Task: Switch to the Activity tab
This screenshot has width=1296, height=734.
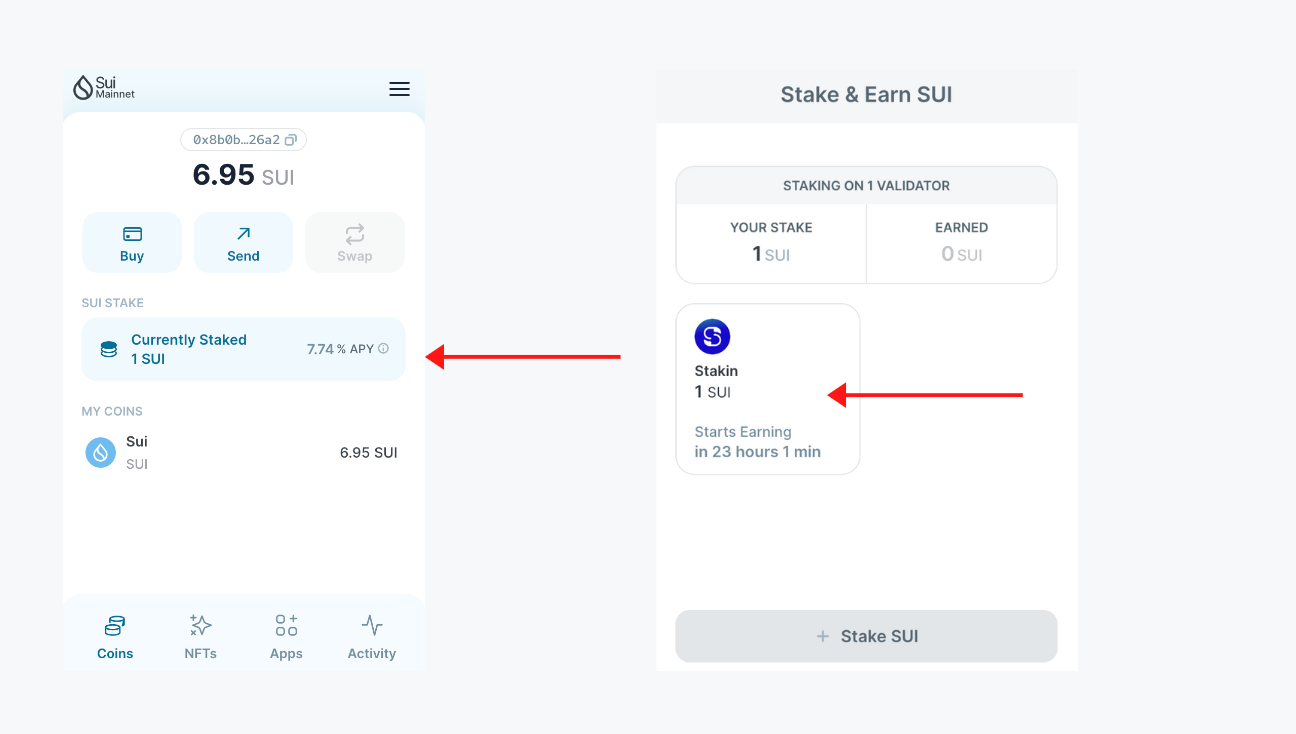Action: [x=371, y=635]
